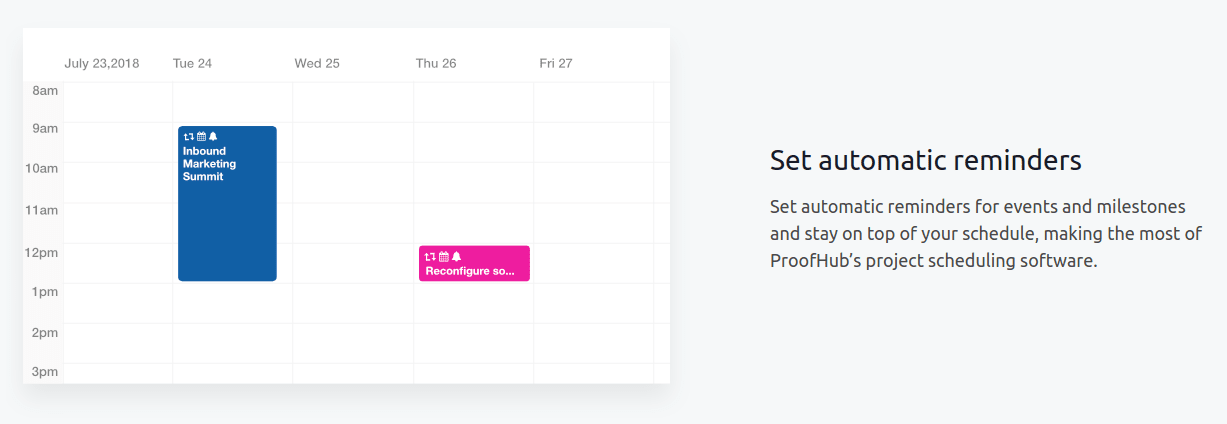
Task: Click the calendar icon on the pink Reconfigure event
Action: point(444,257)
